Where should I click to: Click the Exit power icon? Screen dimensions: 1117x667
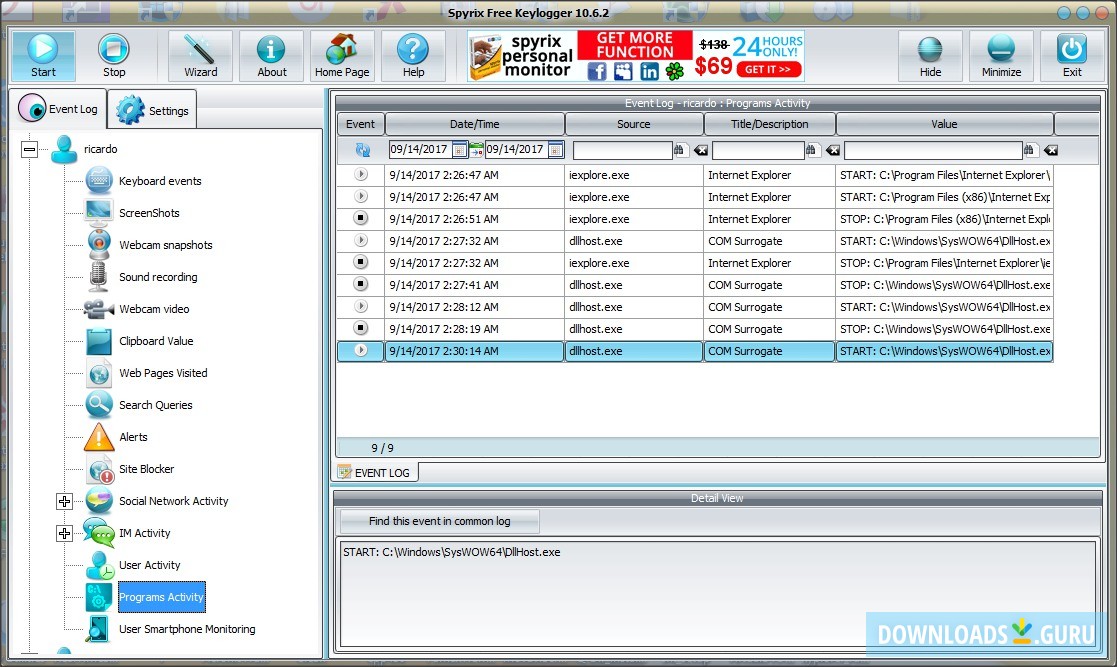coord(1072,55)
